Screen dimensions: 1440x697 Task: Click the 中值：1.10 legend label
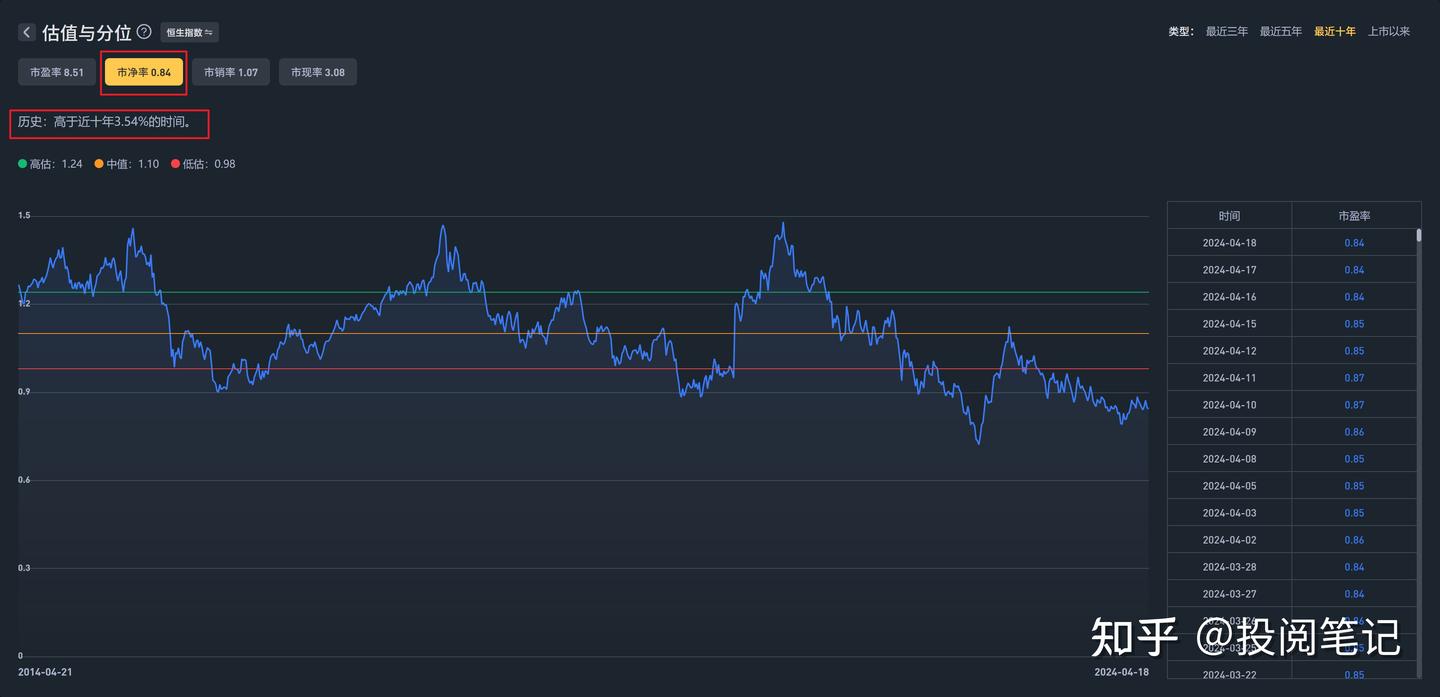coord(133,164)
